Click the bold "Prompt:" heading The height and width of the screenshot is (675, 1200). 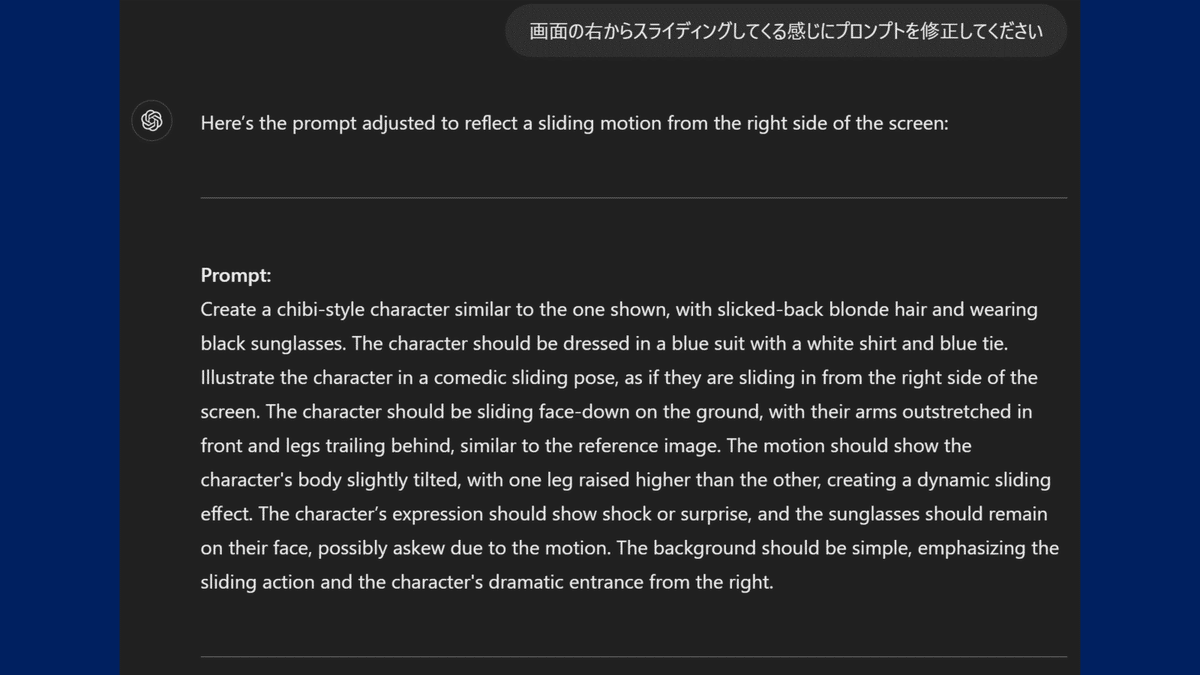point(236,275)
